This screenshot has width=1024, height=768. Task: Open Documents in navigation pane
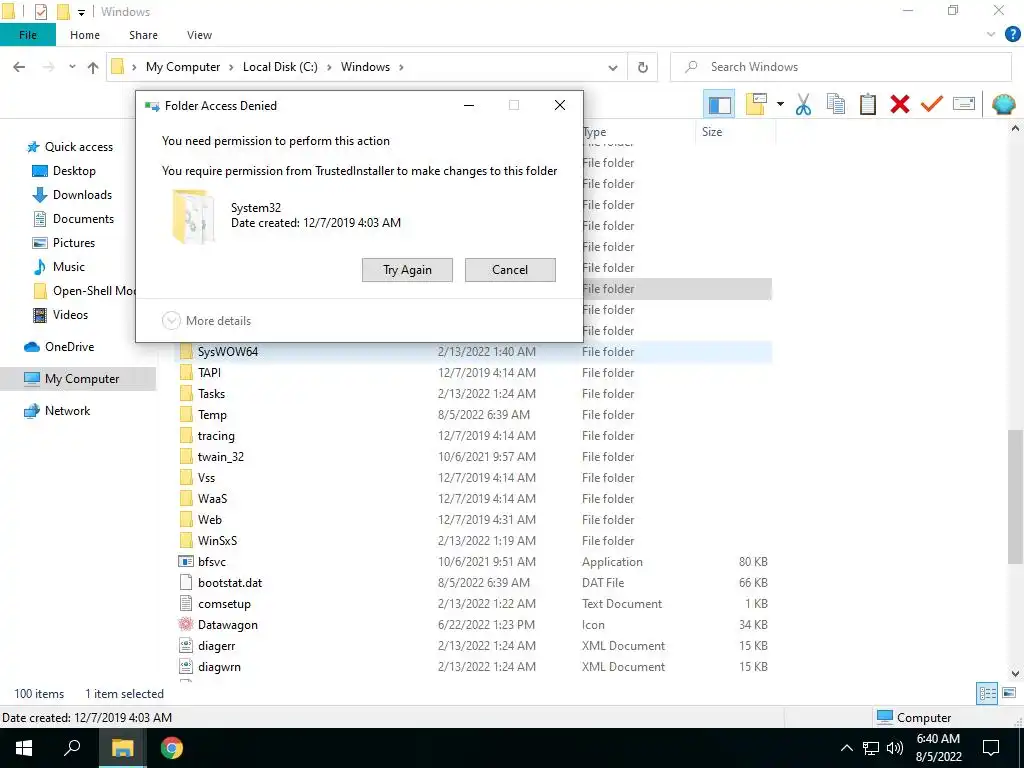83,219
